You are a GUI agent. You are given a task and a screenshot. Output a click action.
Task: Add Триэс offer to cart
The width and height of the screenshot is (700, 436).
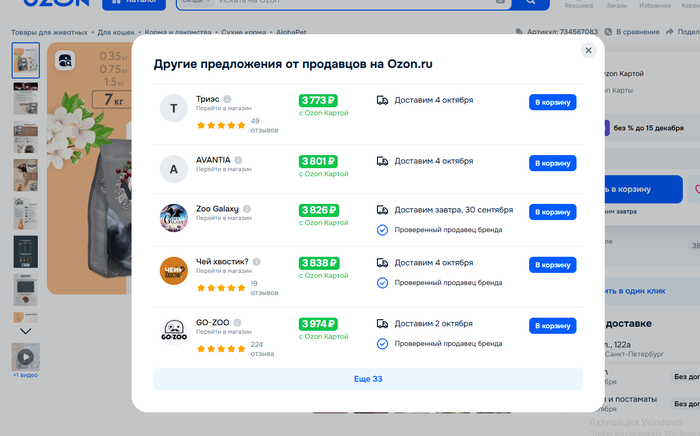click(552, 102)
